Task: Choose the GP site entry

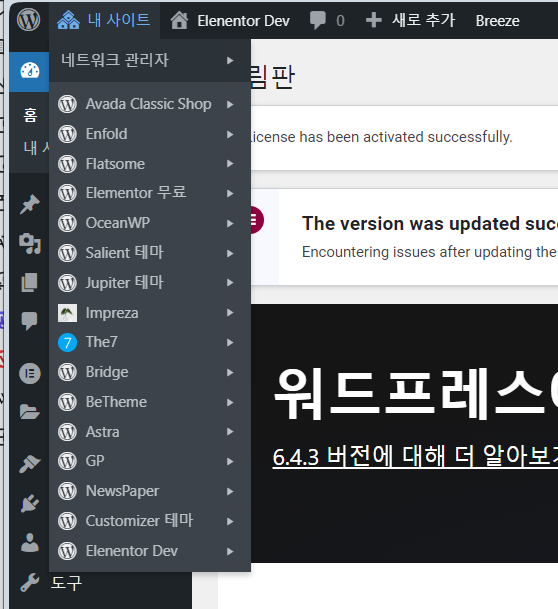Action: pos(150,461)
